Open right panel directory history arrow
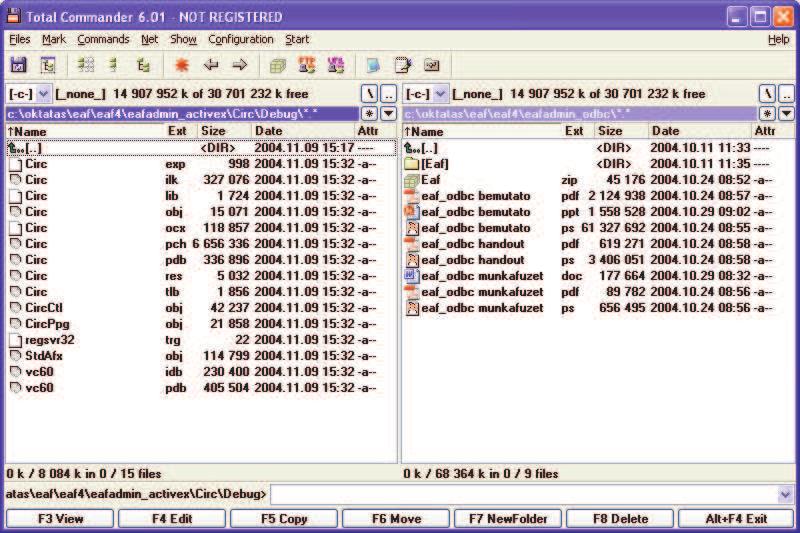 pos(787,113)
